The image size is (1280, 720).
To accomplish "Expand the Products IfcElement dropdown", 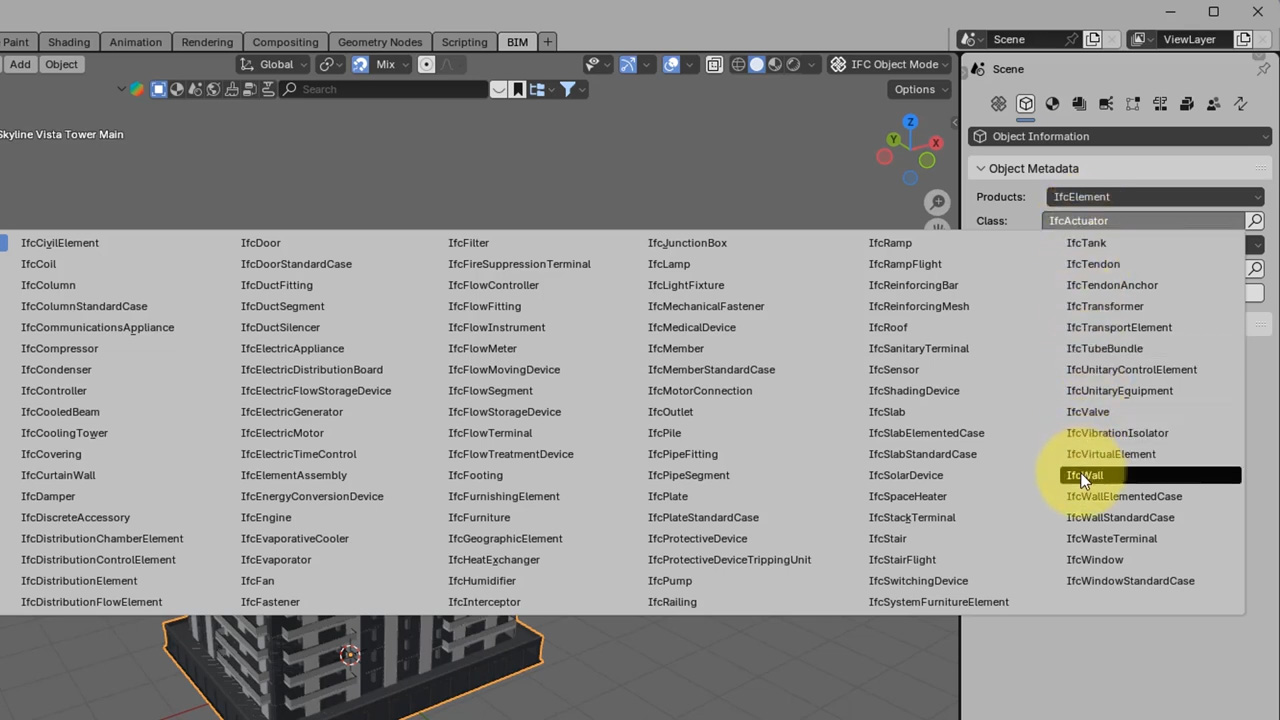I will pos(1155,197).
